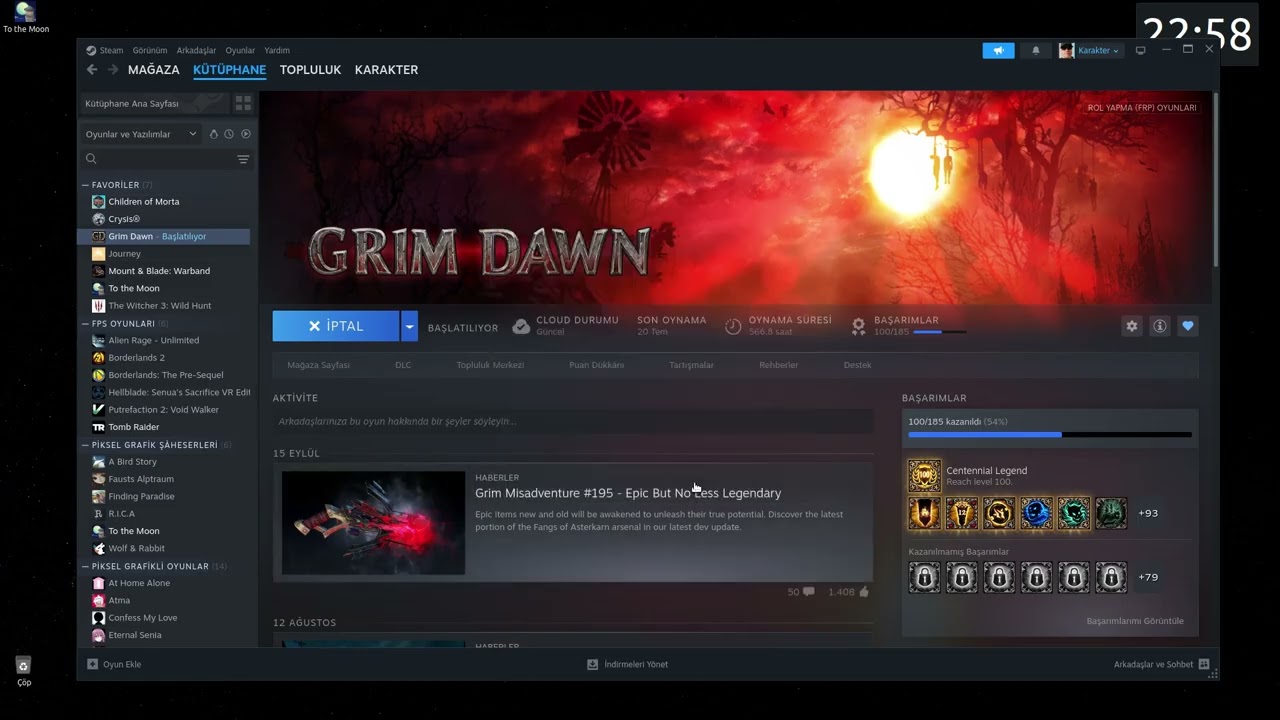Click the last green achievement icon
Viewport: 1280px width, 720px height.
(x=1111, y=513)
